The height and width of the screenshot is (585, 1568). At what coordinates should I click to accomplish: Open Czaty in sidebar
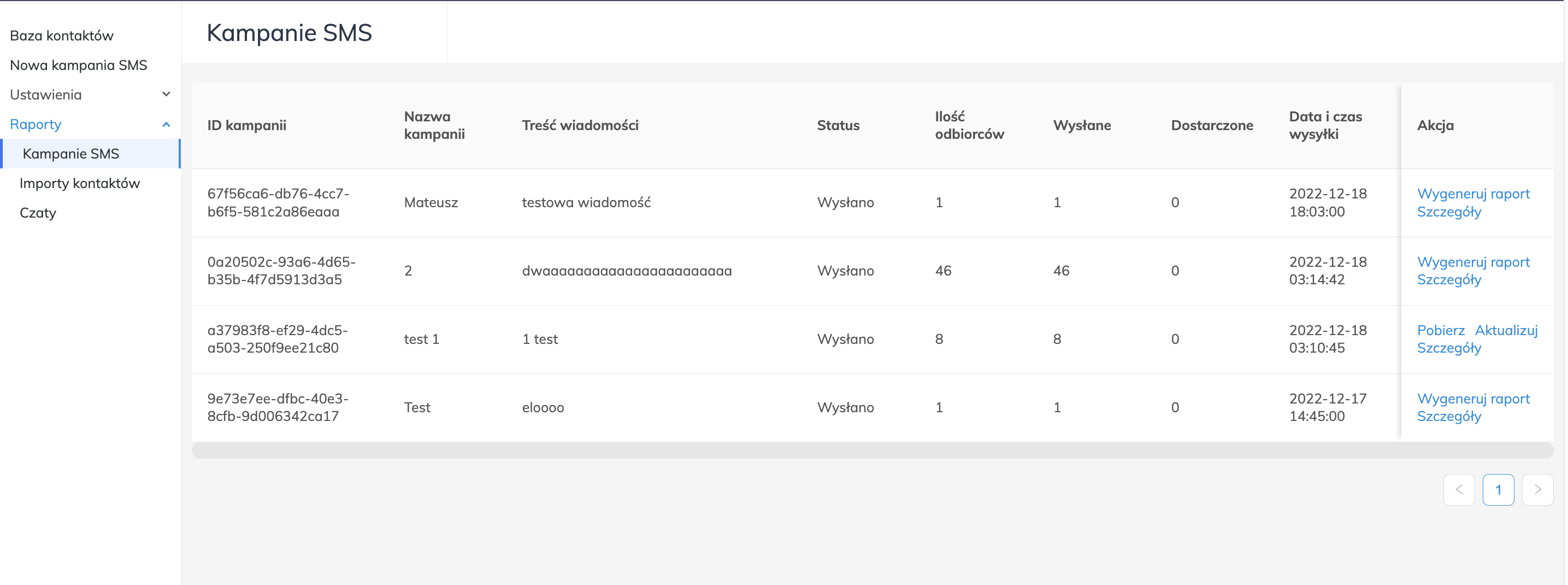pyautogui.click(x=38, y=213)
